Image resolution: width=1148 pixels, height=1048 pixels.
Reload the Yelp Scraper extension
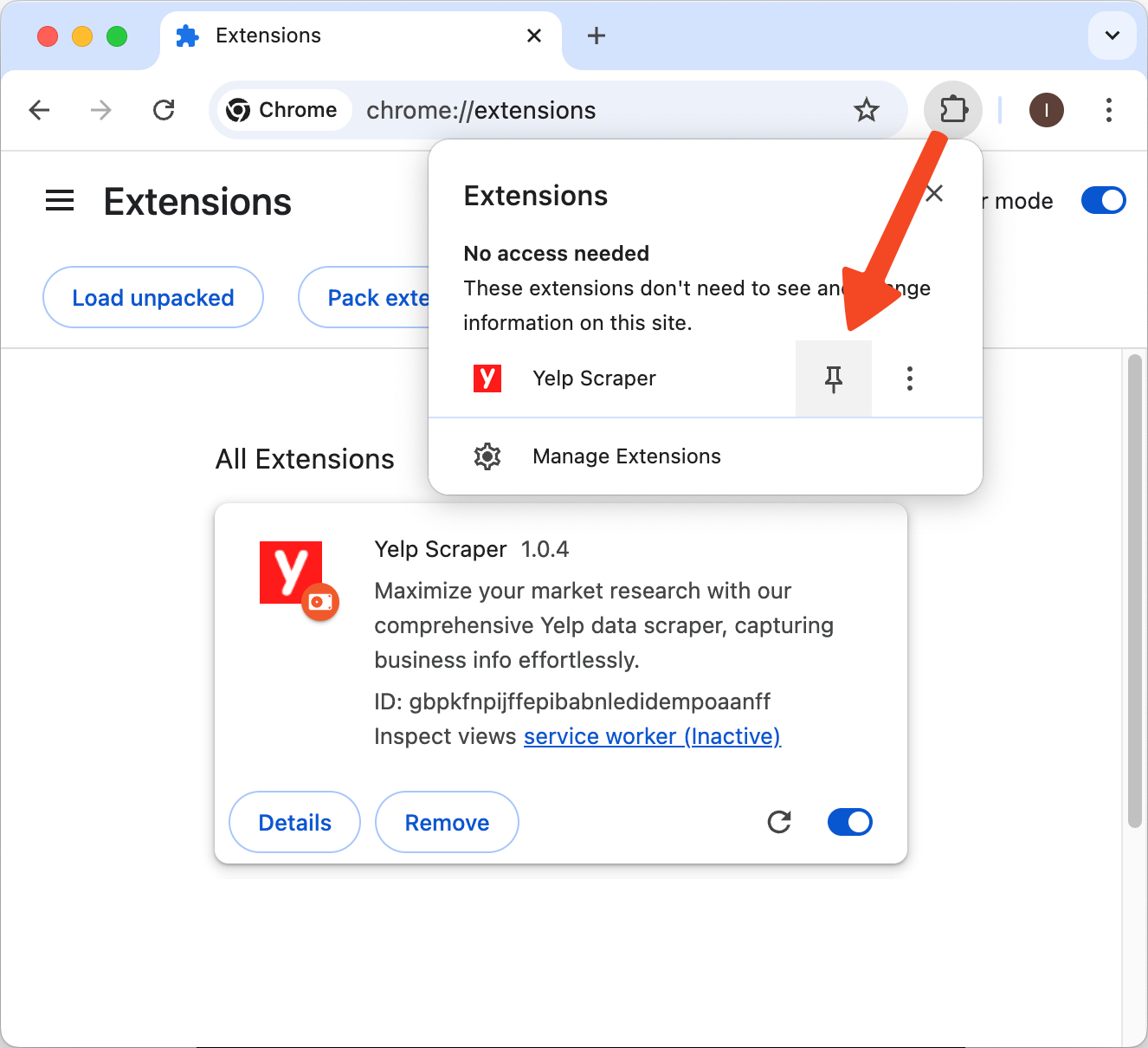[779, 822]
